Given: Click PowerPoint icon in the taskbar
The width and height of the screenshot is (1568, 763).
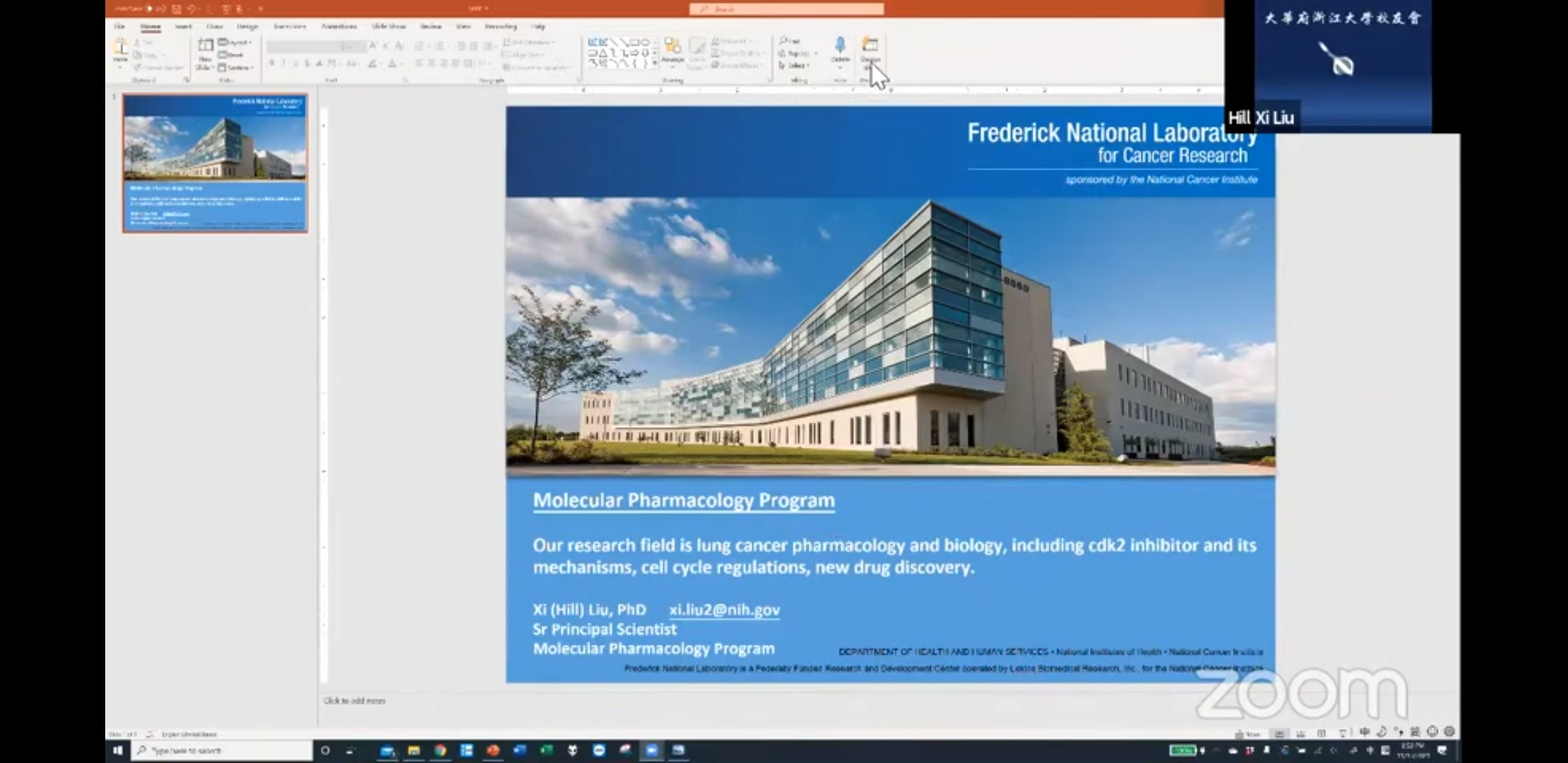Looking at the screenshot, I should [x=493, y=750].
